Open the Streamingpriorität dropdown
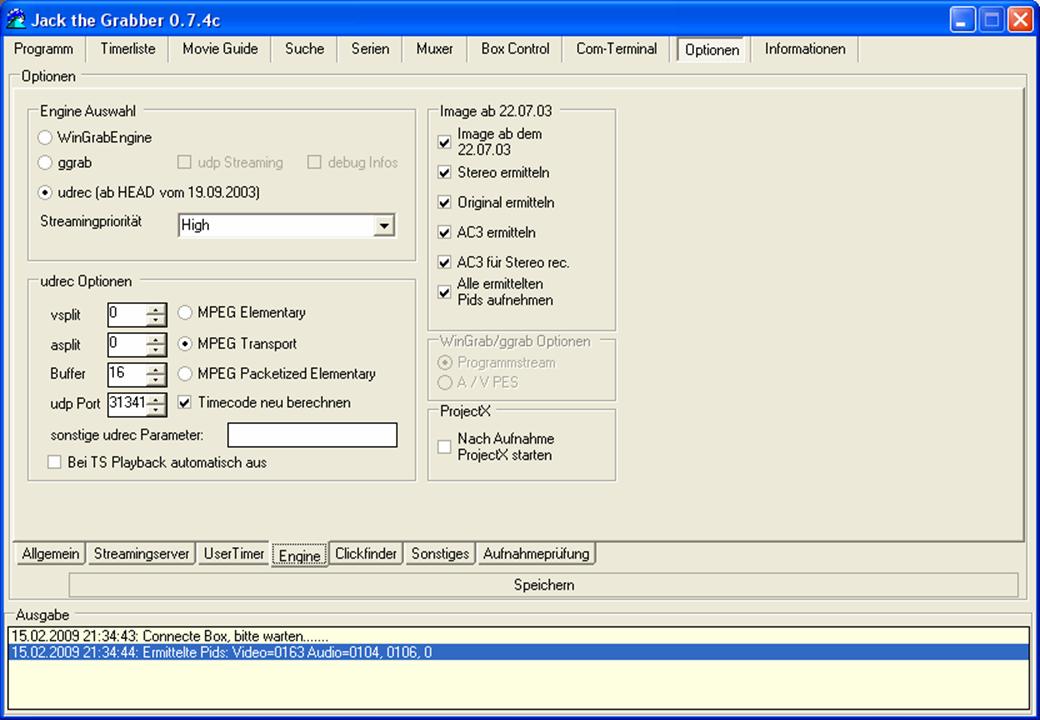 point(383,225)
